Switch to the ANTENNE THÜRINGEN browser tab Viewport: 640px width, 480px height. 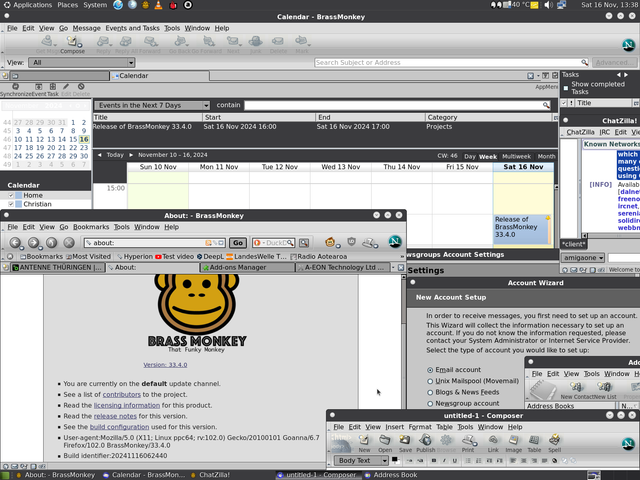coord(58,267)
